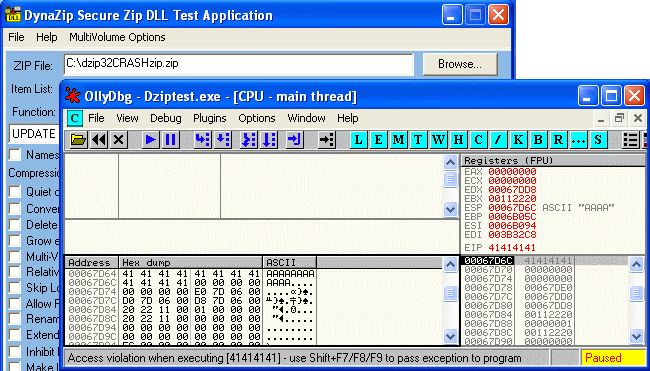Click the Browse... button in DynaZip
Screen dimensions: 650x371
(x=460, y=64)
